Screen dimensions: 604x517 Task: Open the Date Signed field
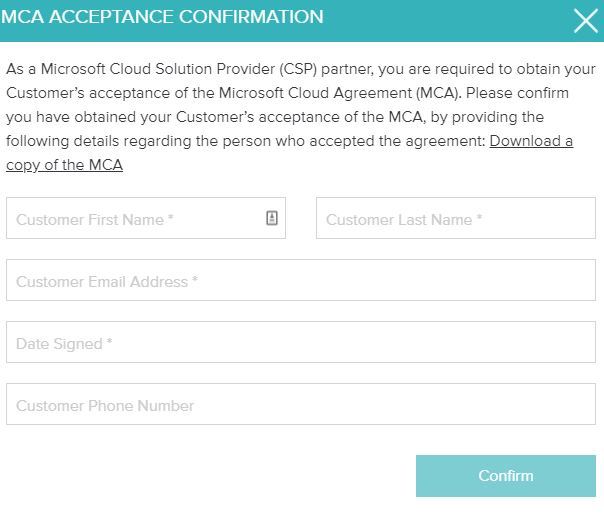coord(300,343)
